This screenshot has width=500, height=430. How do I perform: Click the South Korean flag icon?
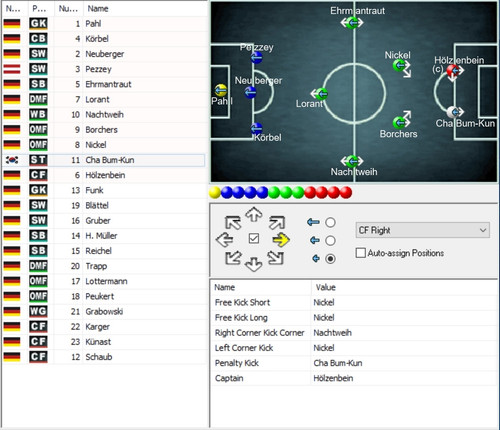point(12,160)
